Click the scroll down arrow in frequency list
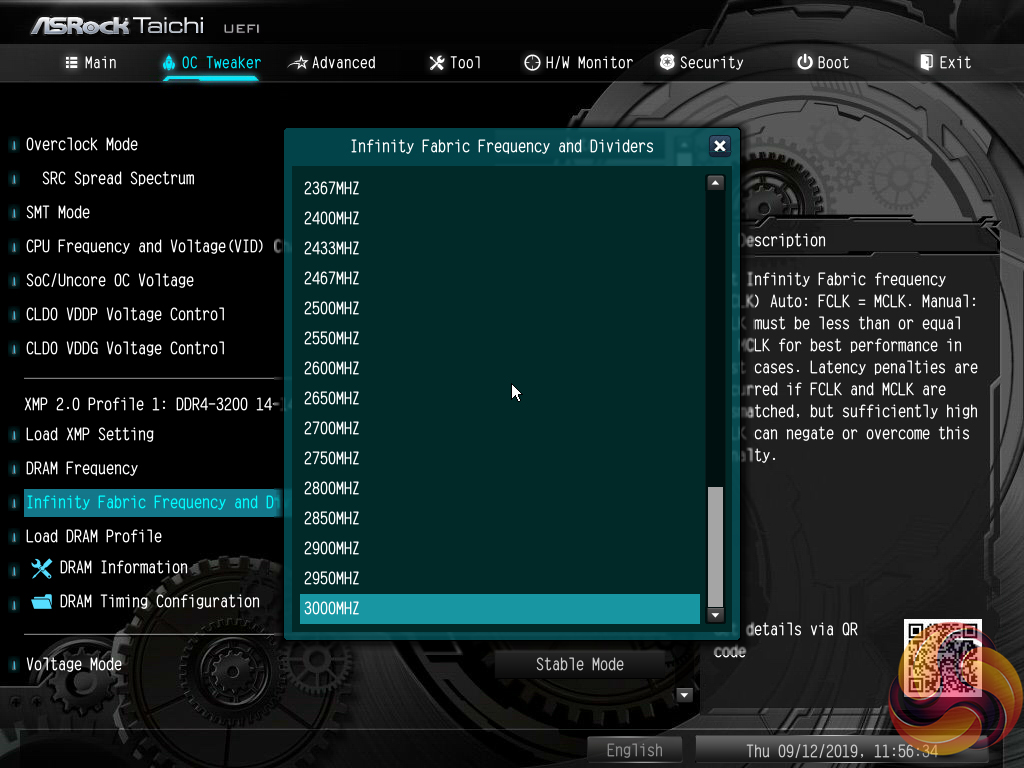Viewport: 1024px width, 768px height. click(715, 615)
